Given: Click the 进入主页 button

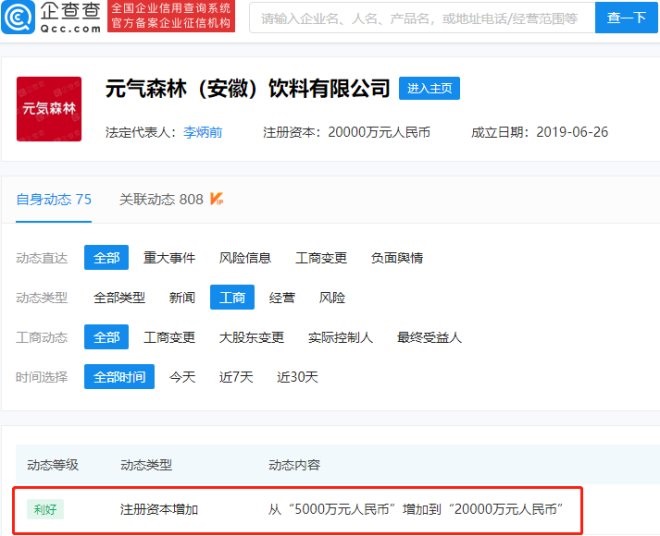Looking at the screenshot, I should [429, 89].
